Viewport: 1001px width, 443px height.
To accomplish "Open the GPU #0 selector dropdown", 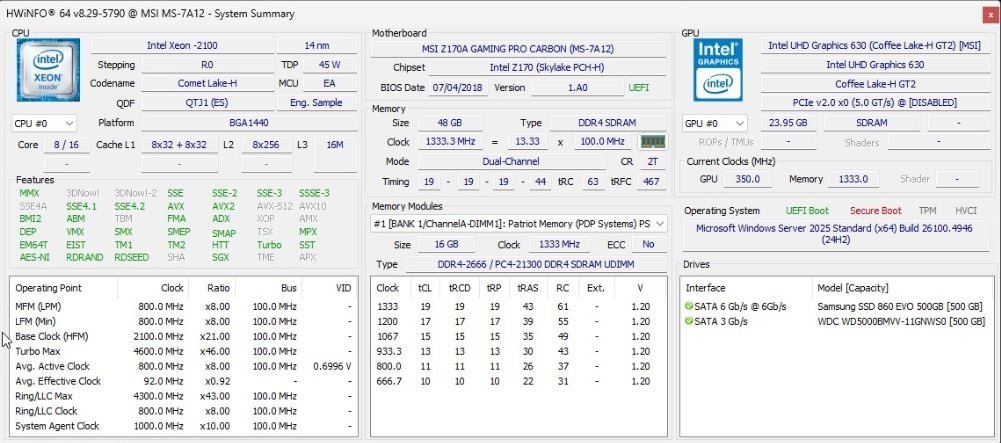I will (715, 123).
